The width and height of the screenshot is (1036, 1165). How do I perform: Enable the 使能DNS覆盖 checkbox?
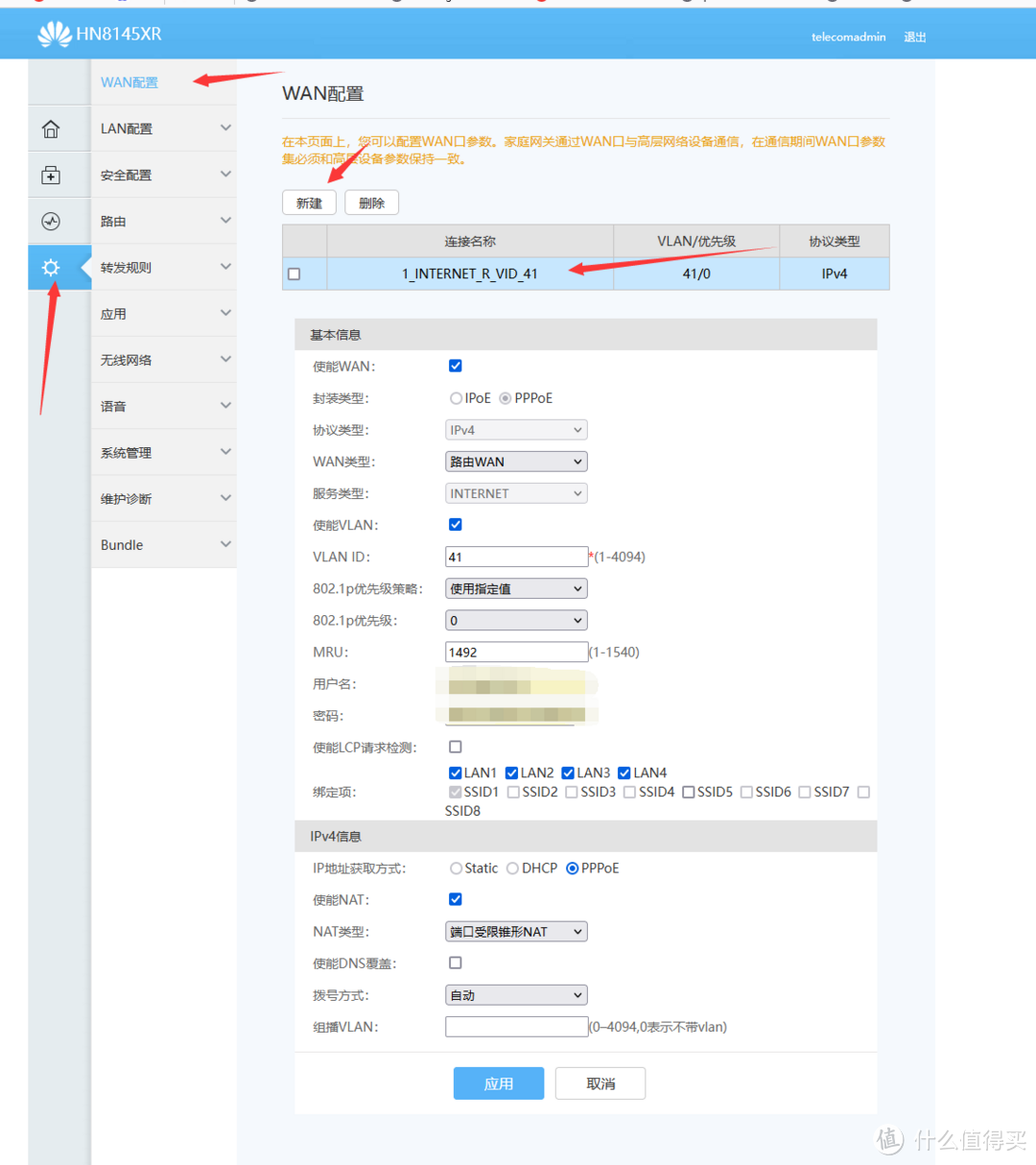455,963
